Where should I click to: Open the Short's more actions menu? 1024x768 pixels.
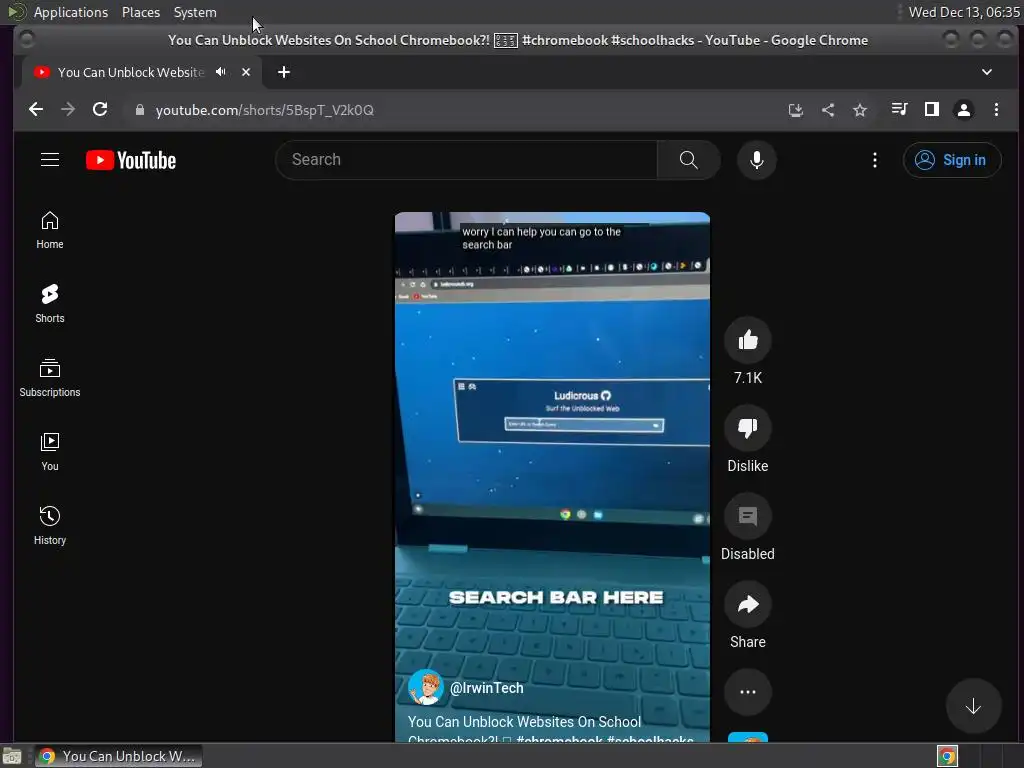click(748, 692)
